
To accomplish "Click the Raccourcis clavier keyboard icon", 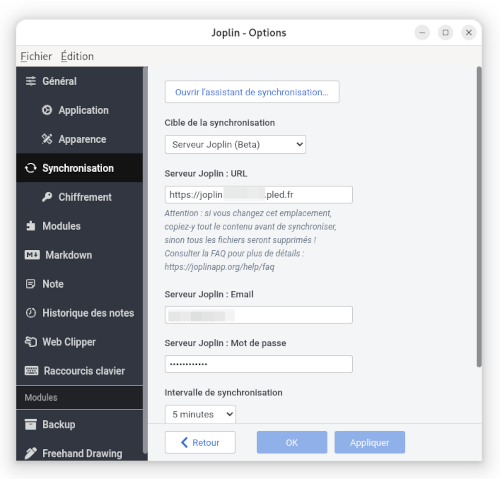I will pos(31,371).
